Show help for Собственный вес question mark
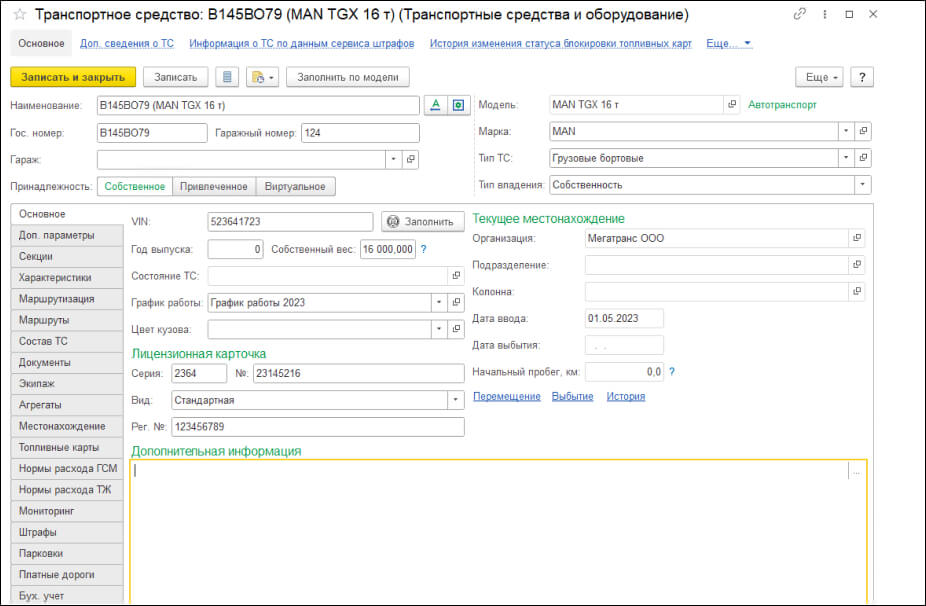The height and width of the screenshot is (606, 926). coord(423,249)
